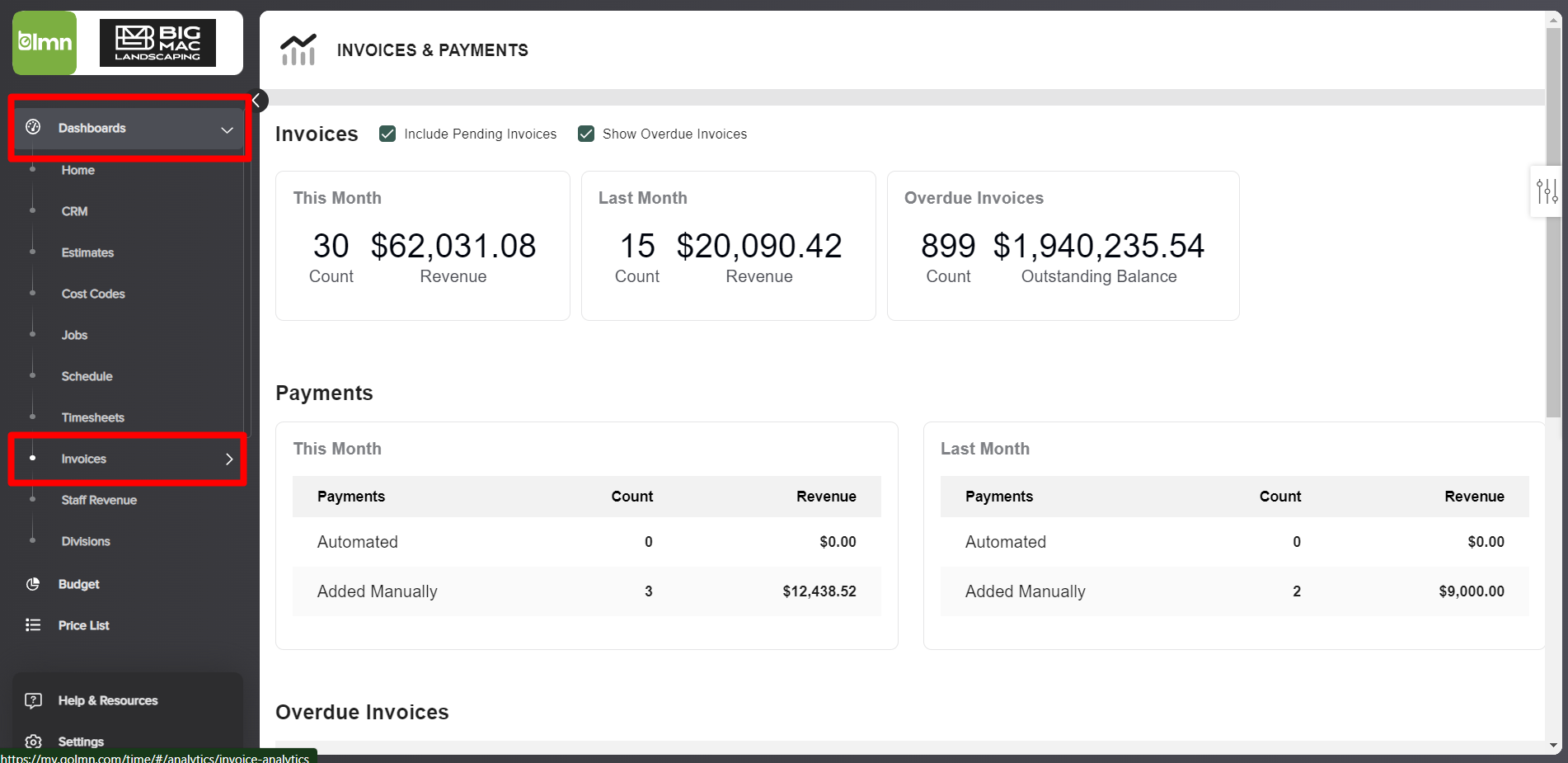Click the Overdue Invoices section heading
Viewport: 1568px width, 763px height.
(362, 712)
